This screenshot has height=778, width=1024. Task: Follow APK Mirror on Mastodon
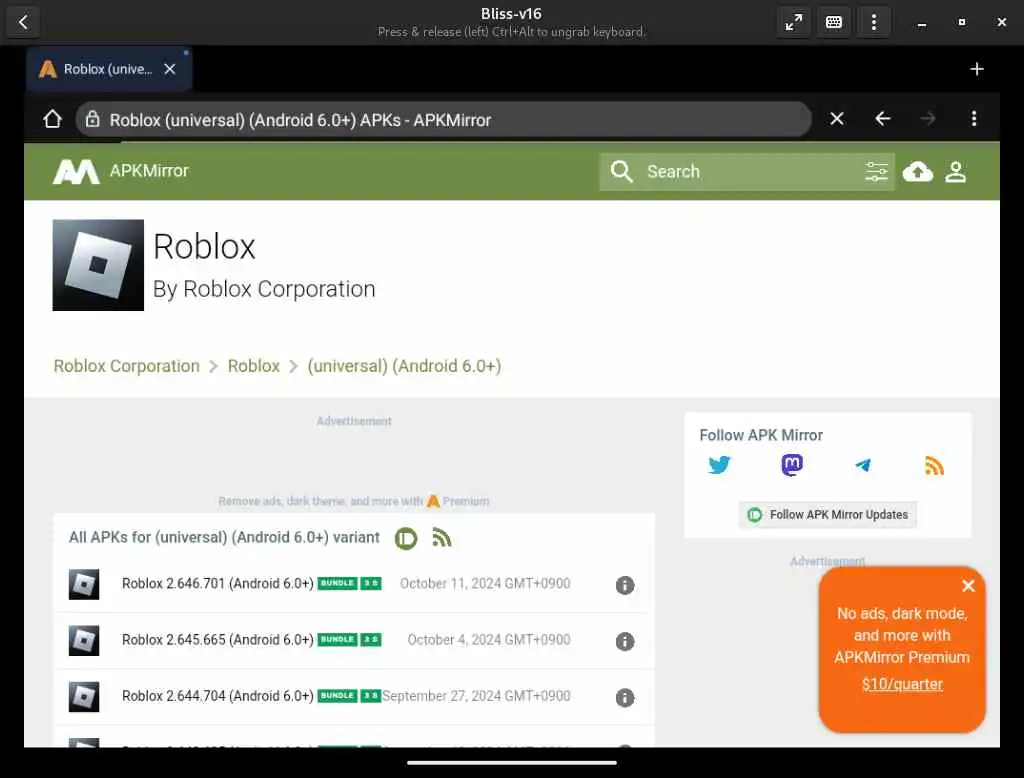[x=792, y=465]
